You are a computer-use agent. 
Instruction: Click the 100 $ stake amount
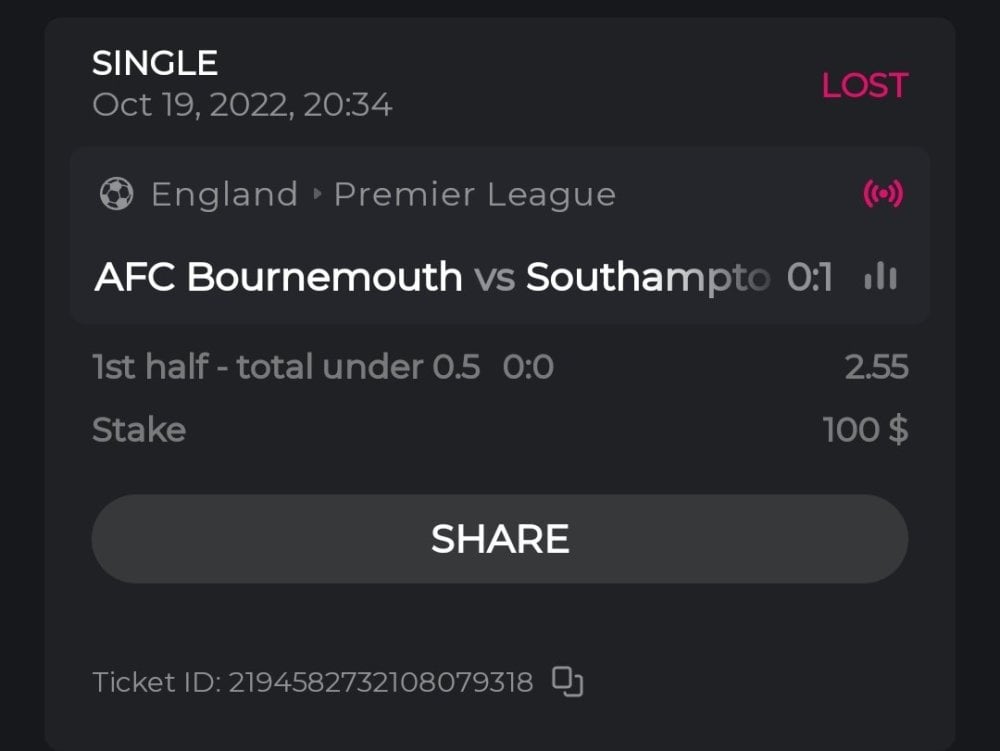click(x=865, y=430)
